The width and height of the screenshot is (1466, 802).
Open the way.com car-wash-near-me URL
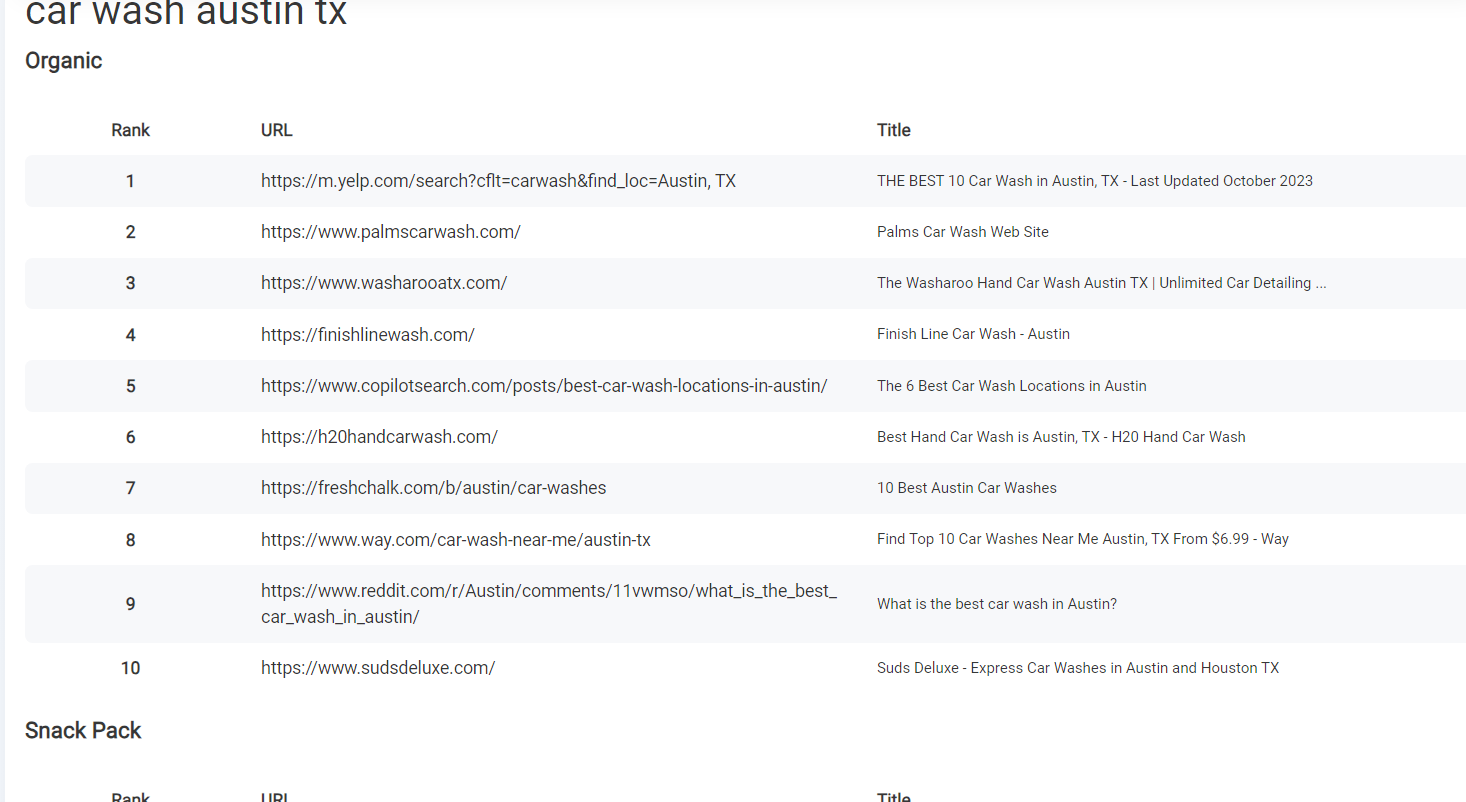pyautogui.click(x=456, y=540)
